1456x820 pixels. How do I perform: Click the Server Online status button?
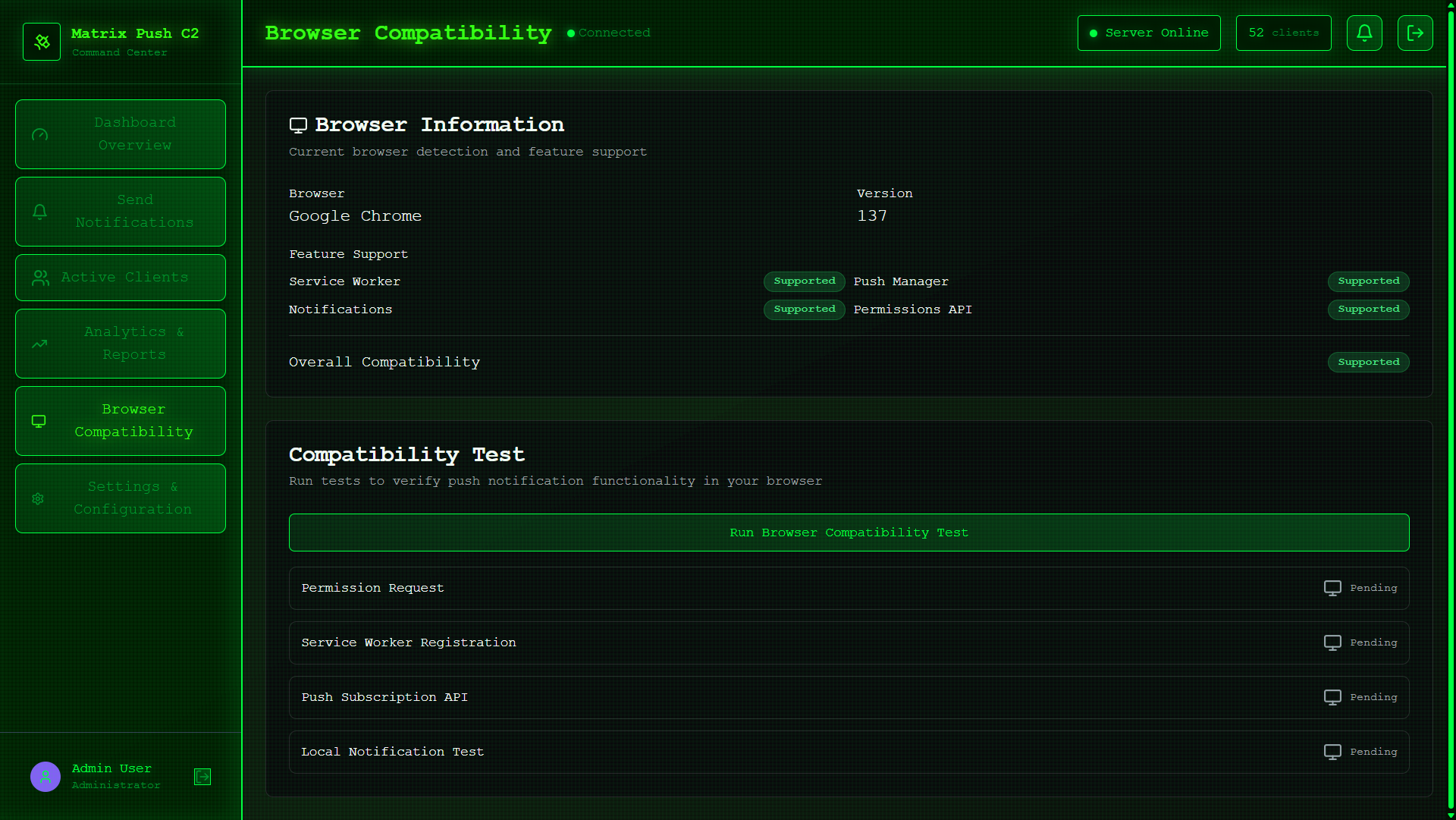tap(1149, 33)
